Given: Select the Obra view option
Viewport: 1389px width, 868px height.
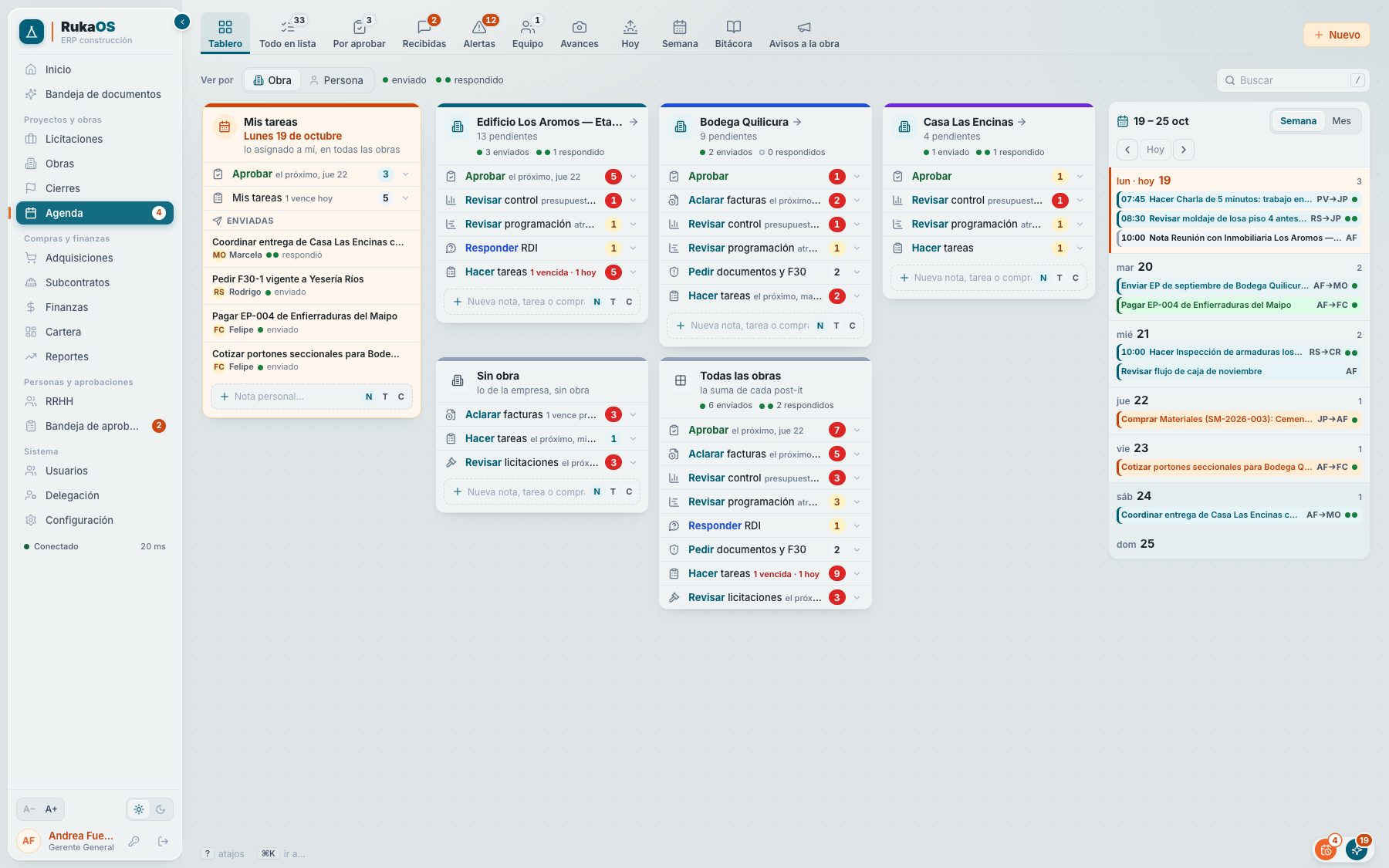Looking at the screenshot, I should 272,80.
